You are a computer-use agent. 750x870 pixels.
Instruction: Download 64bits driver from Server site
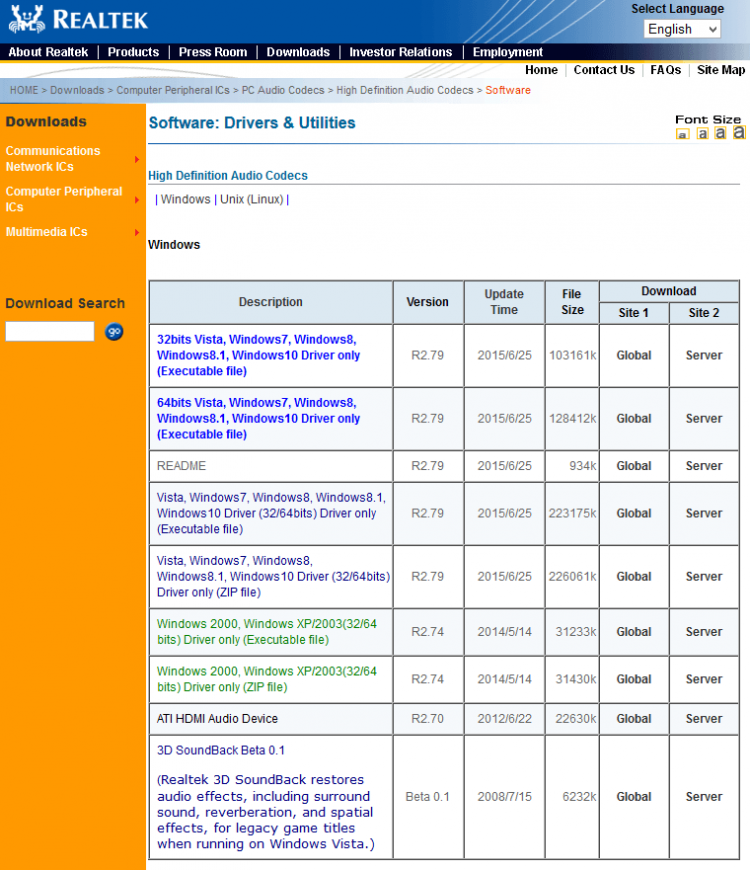[x=703, y=418]
